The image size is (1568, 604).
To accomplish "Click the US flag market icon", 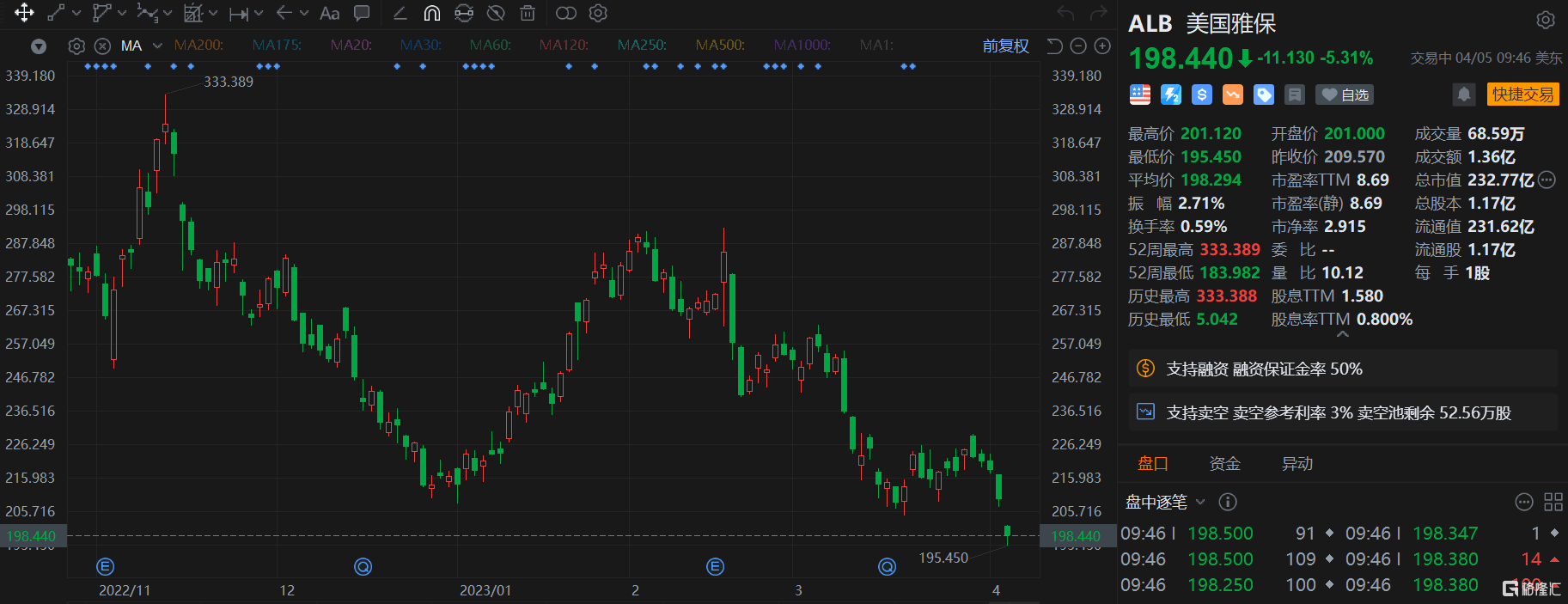I will pos(1140,95).
